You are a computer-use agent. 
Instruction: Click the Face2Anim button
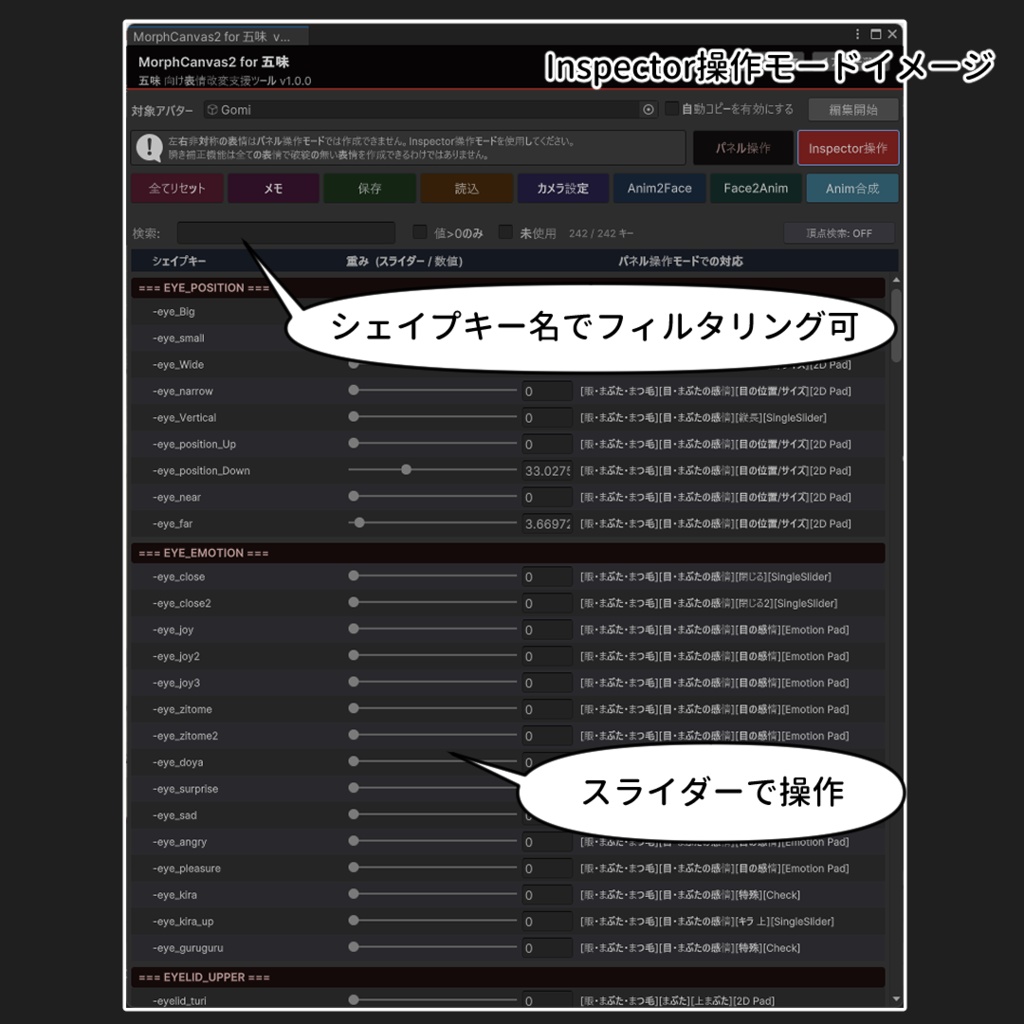756,189
